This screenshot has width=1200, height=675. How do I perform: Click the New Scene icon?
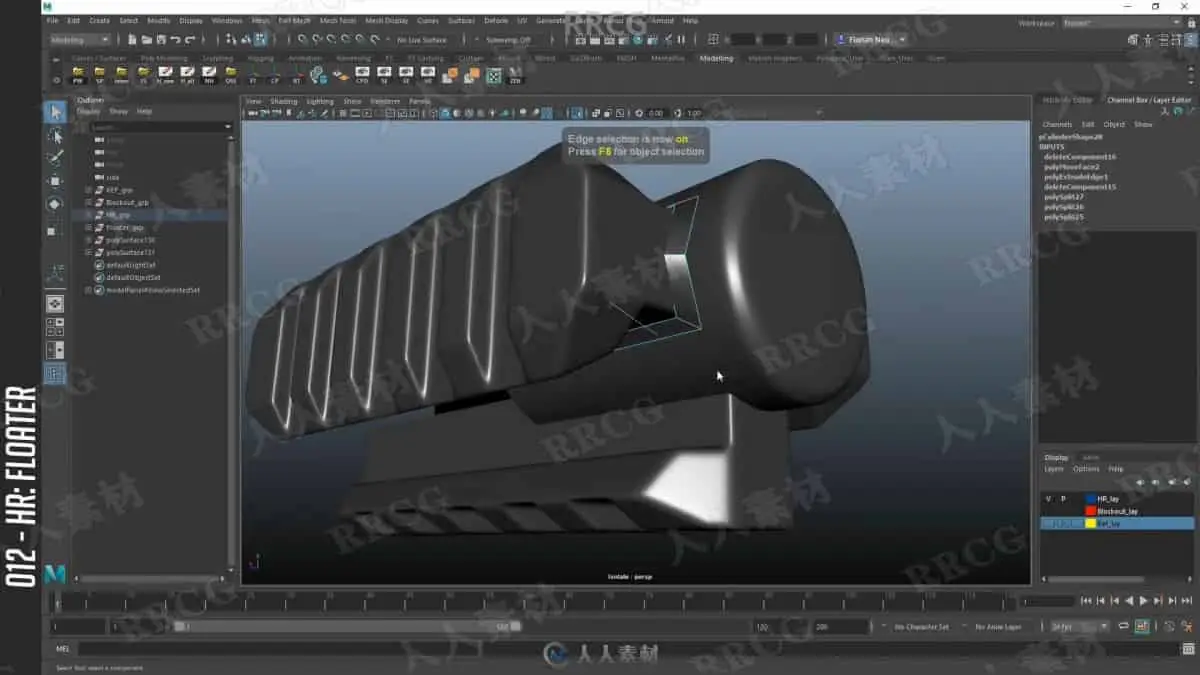point(132,40)
